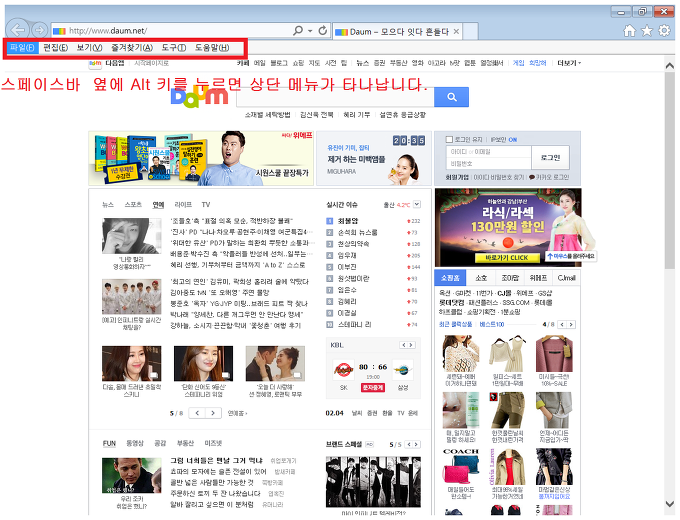Switch to the 동영상 tab in FUN section

(135, 444)
